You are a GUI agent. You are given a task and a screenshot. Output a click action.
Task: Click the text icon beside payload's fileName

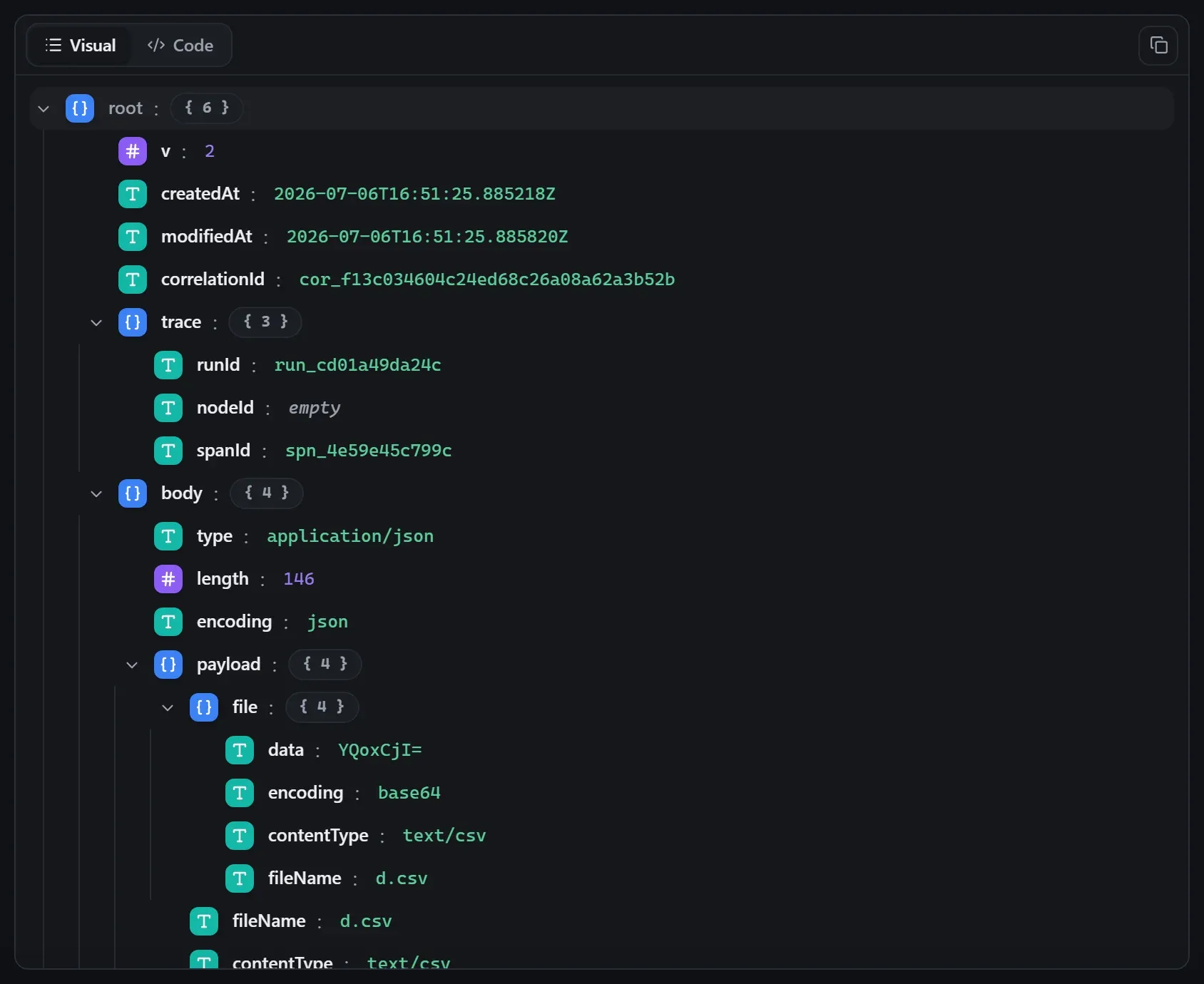point(204,921)
